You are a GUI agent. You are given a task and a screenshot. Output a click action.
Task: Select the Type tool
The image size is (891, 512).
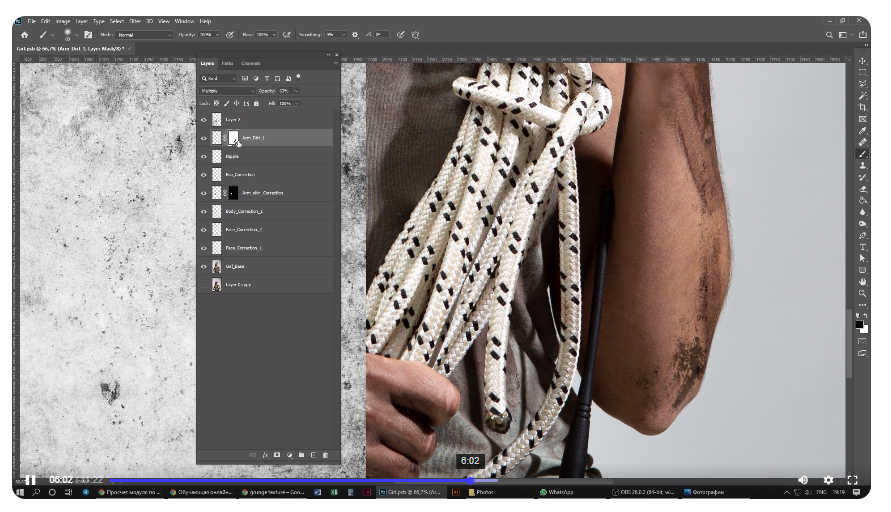pos(863,246)
